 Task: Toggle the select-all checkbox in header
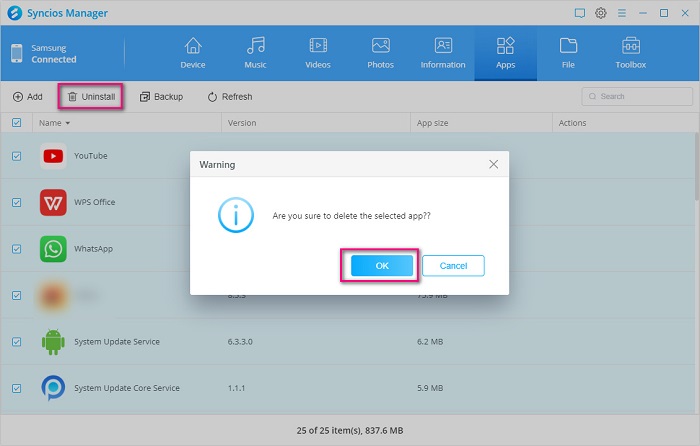[16, 123]
